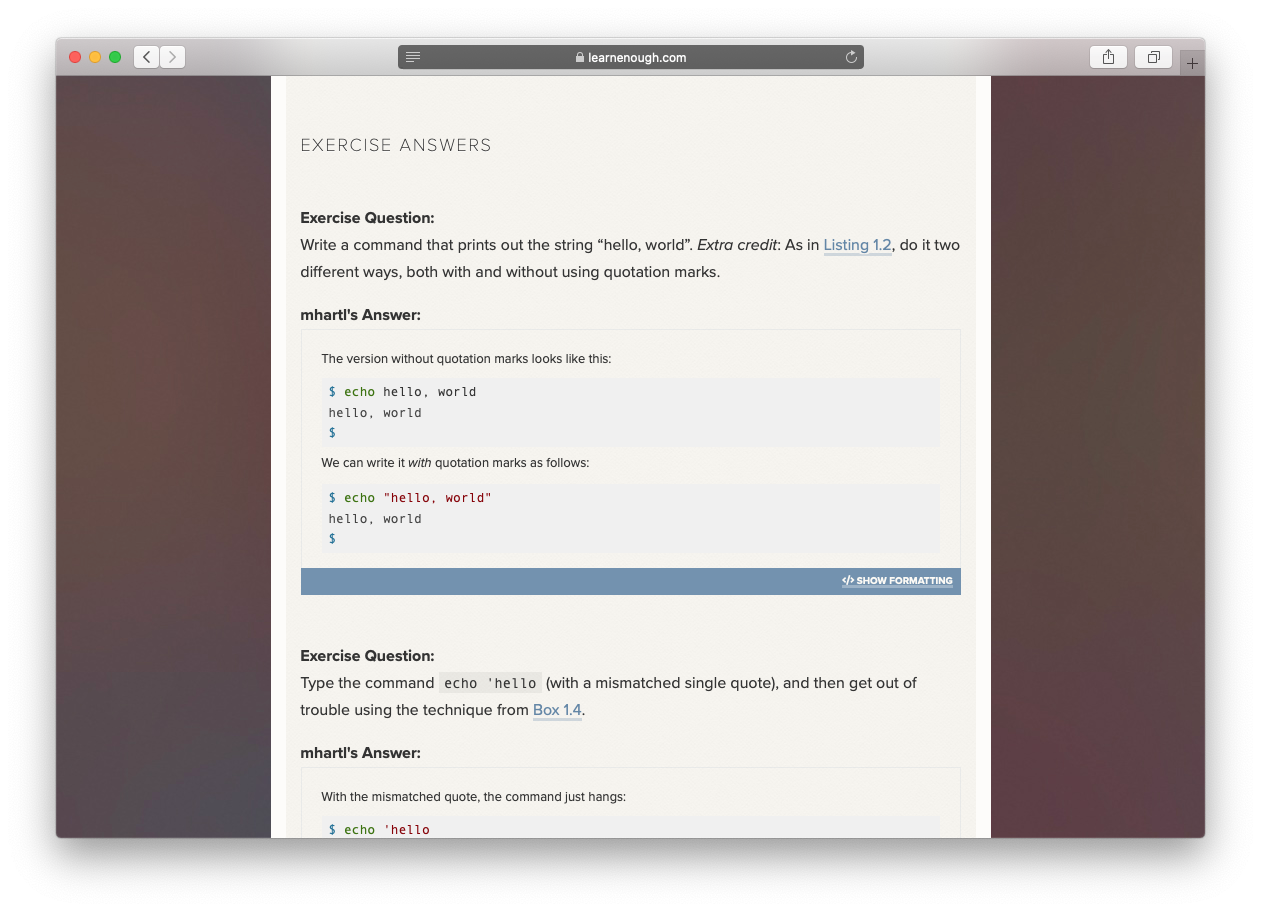
Task: Open the Safari share menu
Action: tap(1108, 57)
